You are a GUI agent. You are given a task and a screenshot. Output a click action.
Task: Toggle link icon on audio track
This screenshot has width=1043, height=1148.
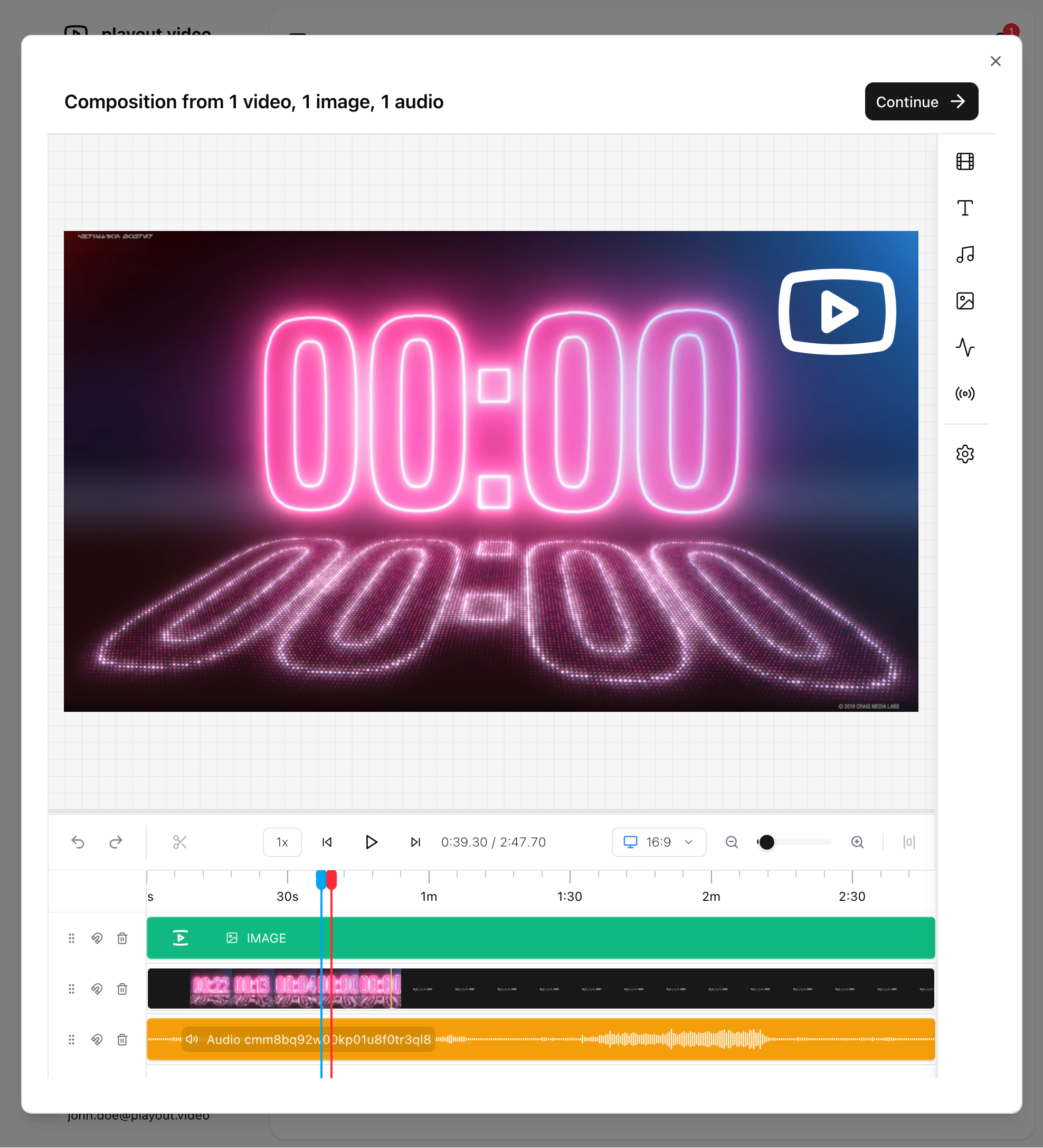coord(97,1039)
